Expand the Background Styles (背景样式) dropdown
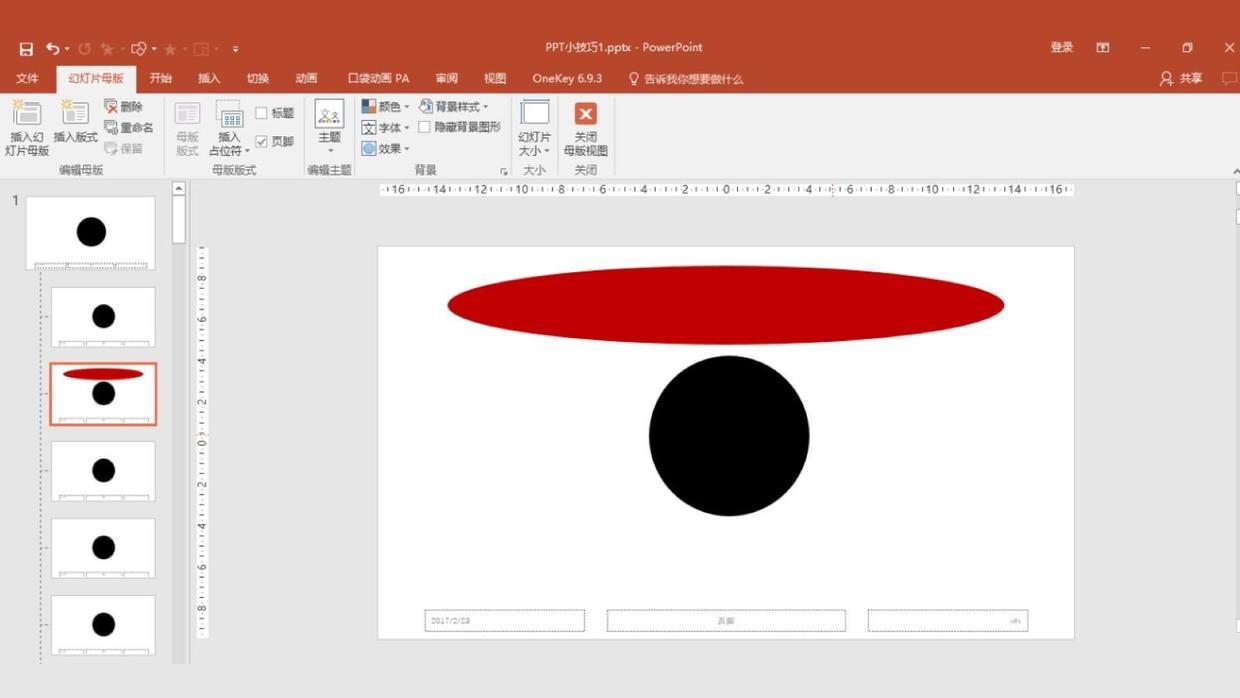 pos(454,106)
